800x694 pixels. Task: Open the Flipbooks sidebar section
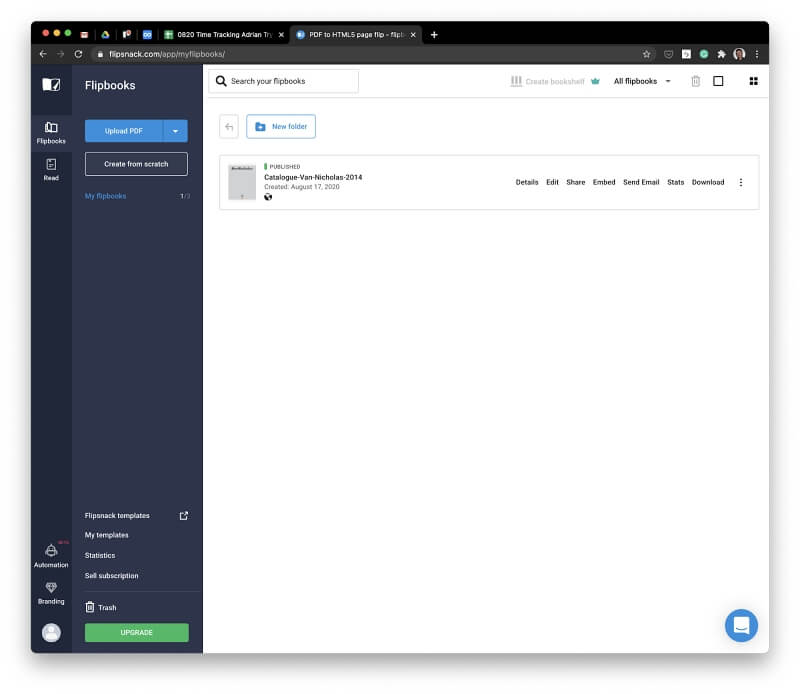(x=51, y=132)
